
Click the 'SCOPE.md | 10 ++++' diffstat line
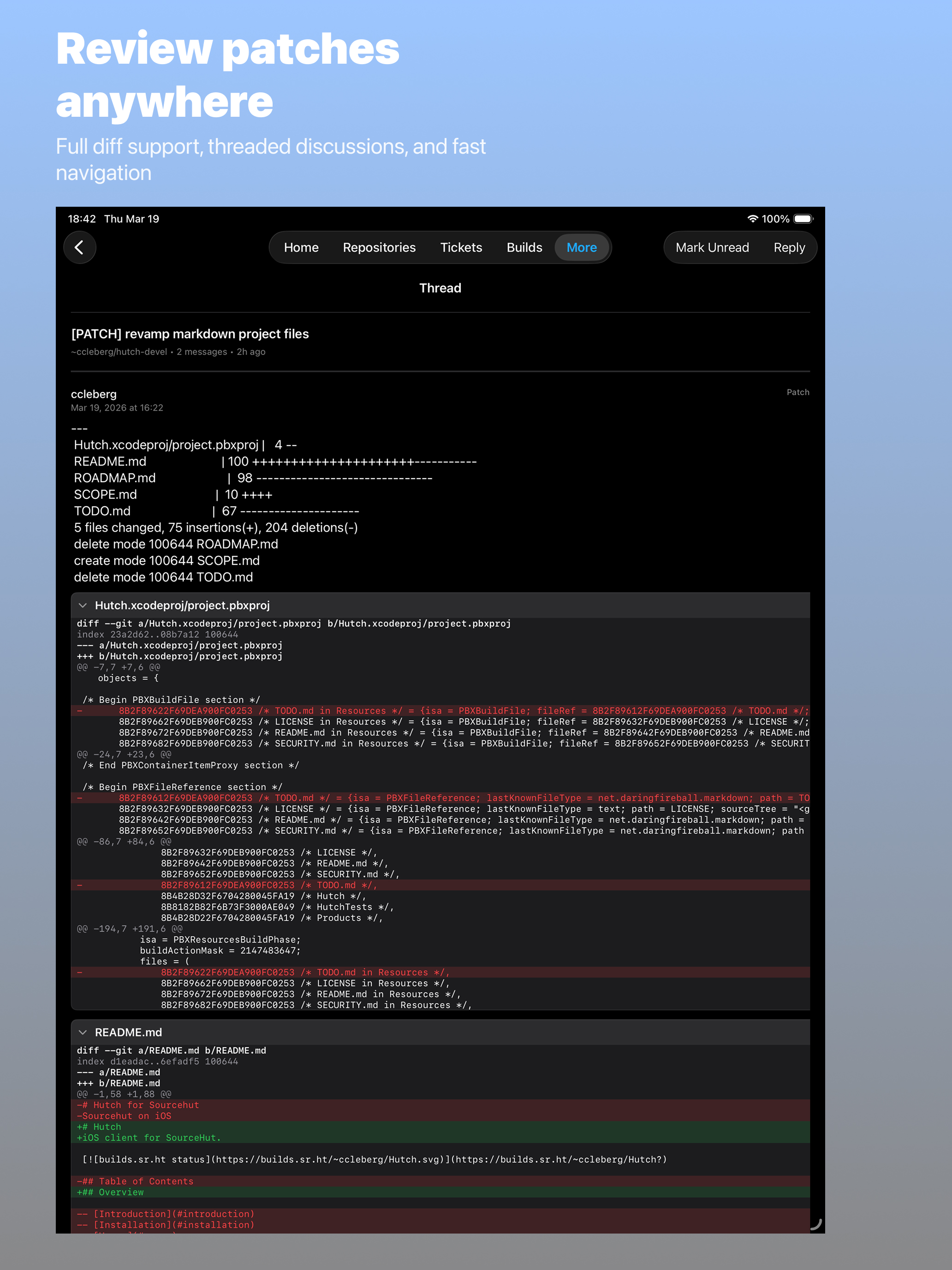point(173,495)
